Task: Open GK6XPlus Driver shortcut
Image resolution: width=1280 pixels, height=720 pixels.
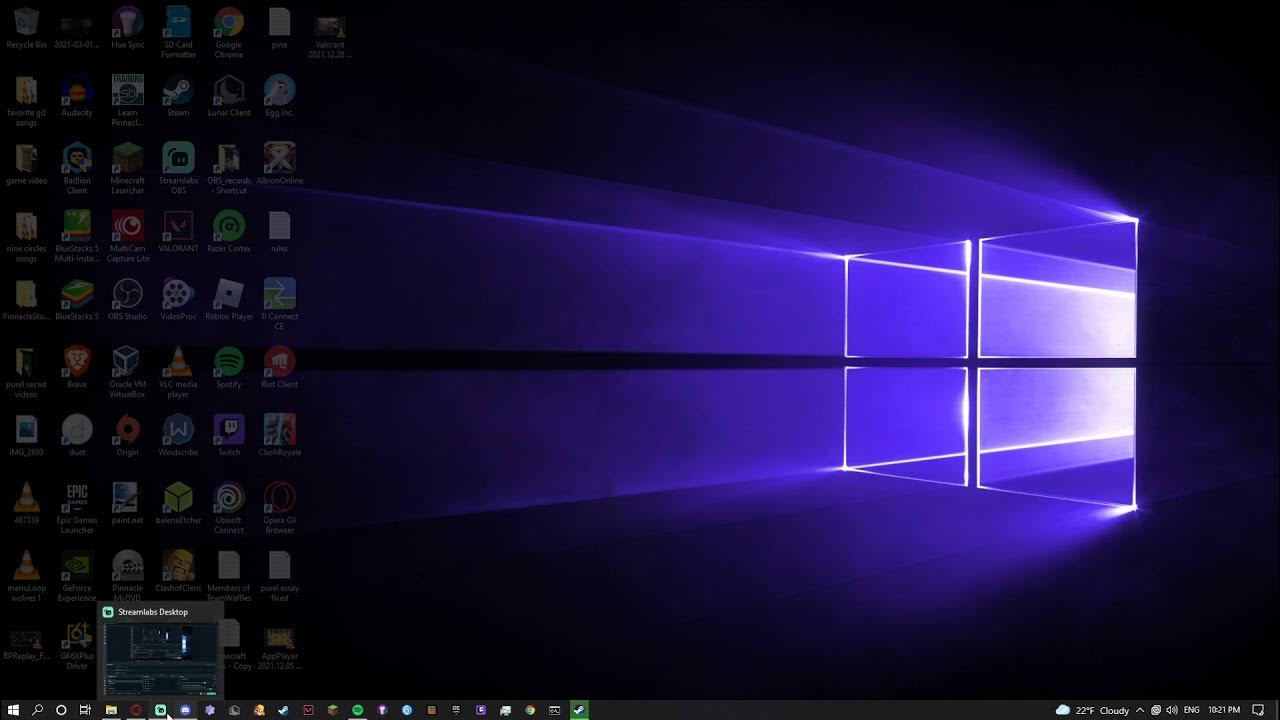Action: 77,645
